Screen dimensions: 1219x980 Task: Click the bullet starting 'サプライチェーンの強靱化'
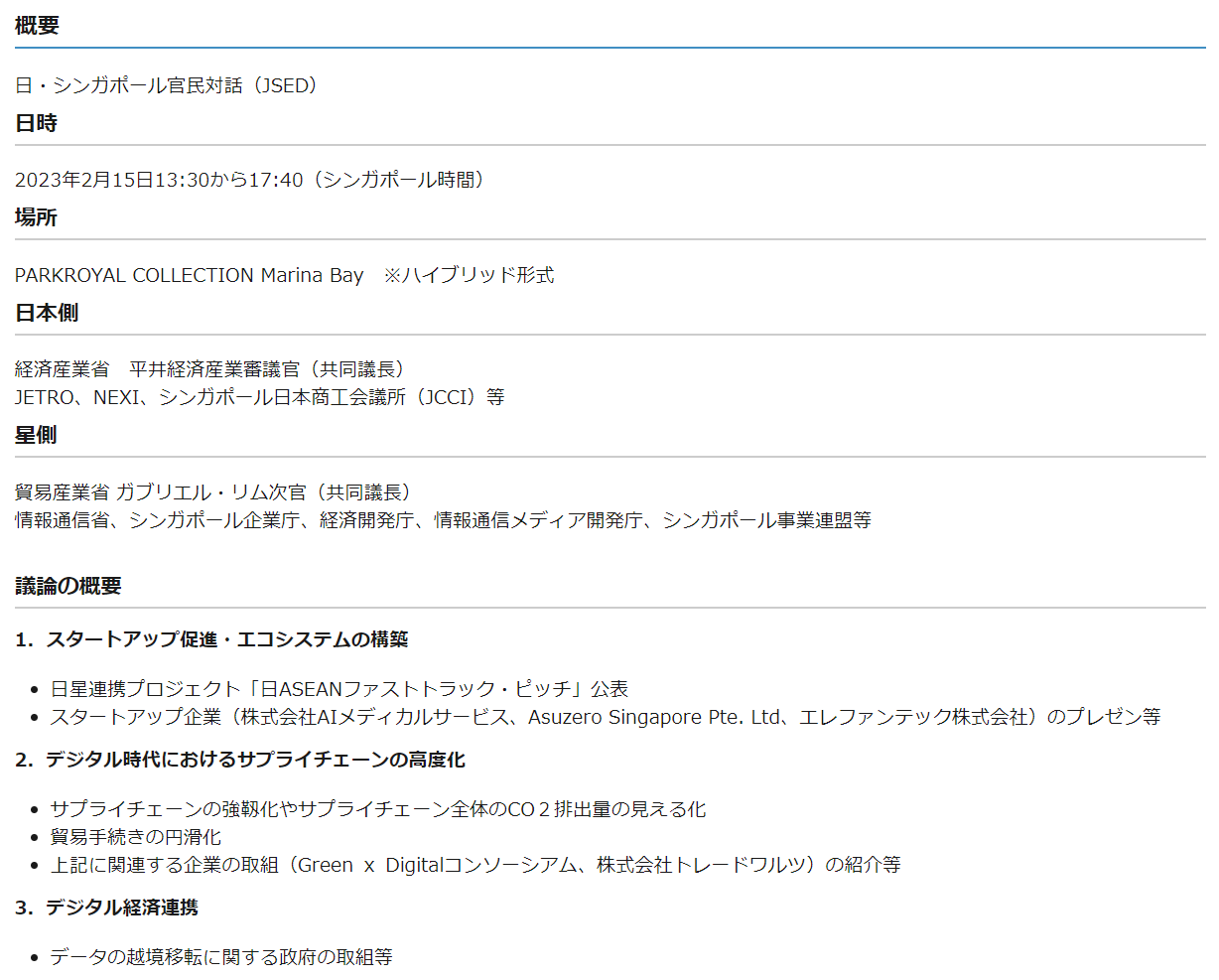pyautogui.click(x=378, y=809)
